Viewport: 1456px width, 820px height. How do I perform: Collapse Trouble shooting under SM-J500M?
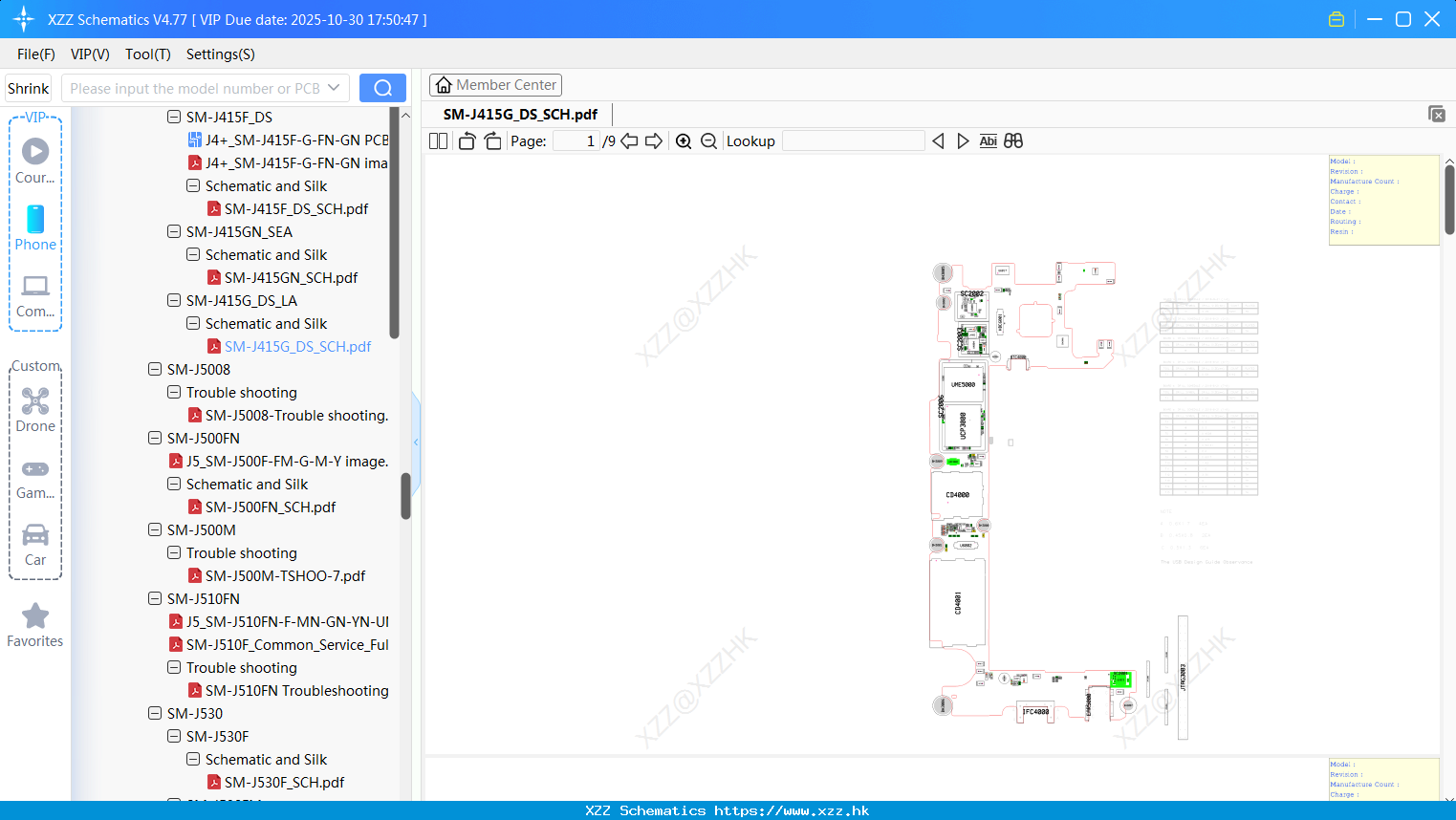174,552
